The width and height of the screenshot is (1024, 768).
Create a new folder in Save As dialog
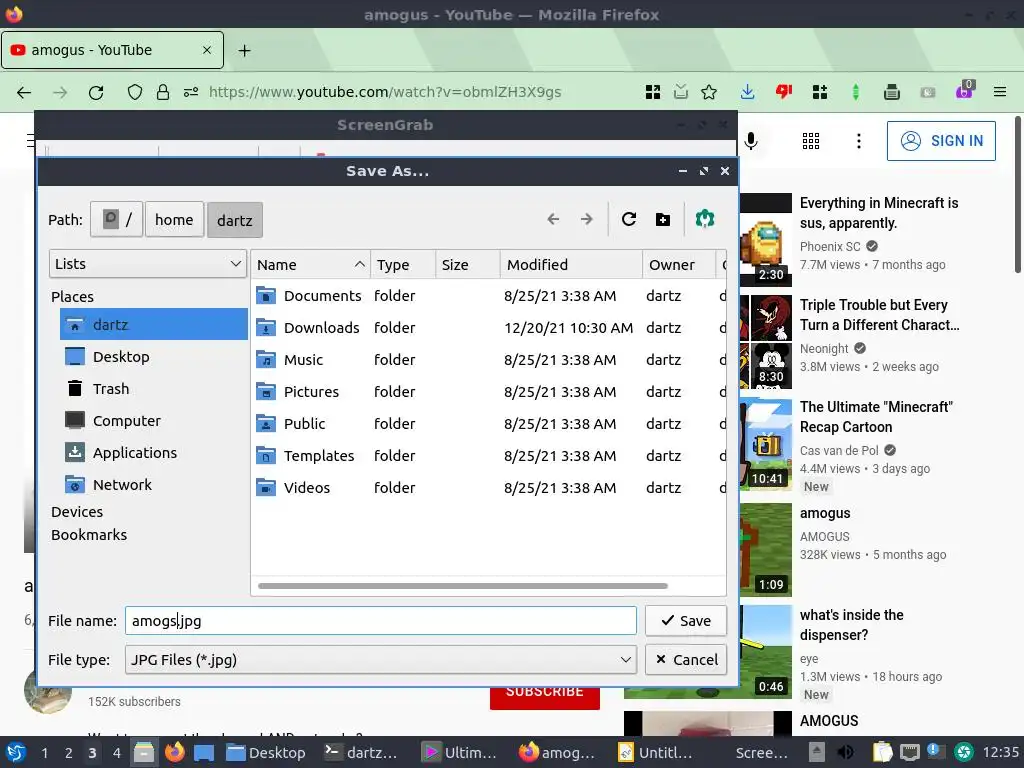(x=663, y=219)
